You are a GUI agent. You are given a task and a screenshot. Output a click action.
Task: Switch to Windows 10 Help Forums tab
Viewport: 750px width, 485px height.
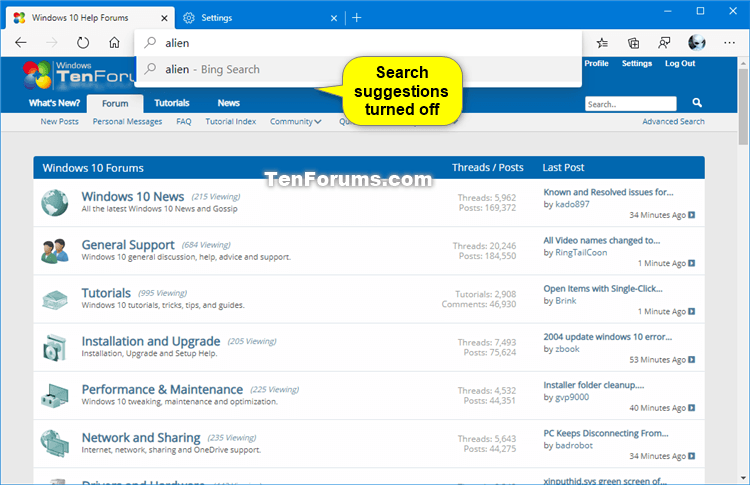(90, 18)
